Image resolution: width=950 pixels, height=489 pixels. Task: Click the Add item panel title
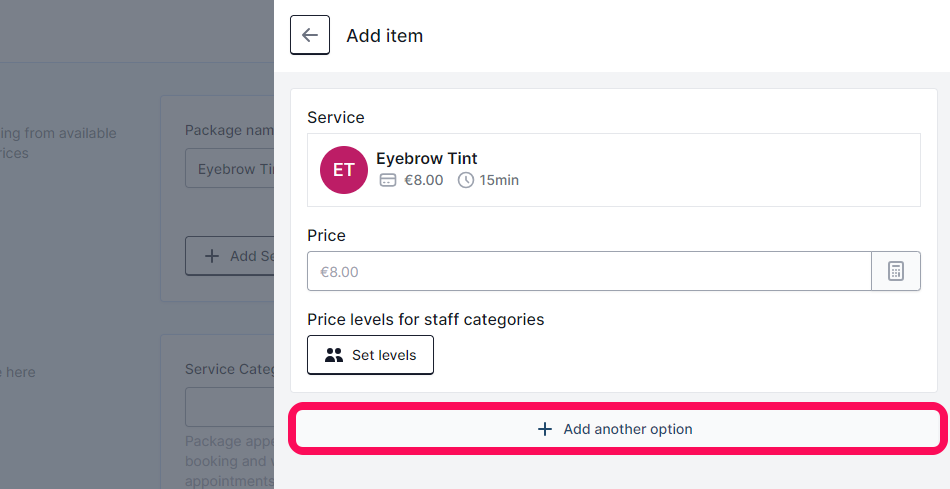pyautogui.click(x=385, y=35)
